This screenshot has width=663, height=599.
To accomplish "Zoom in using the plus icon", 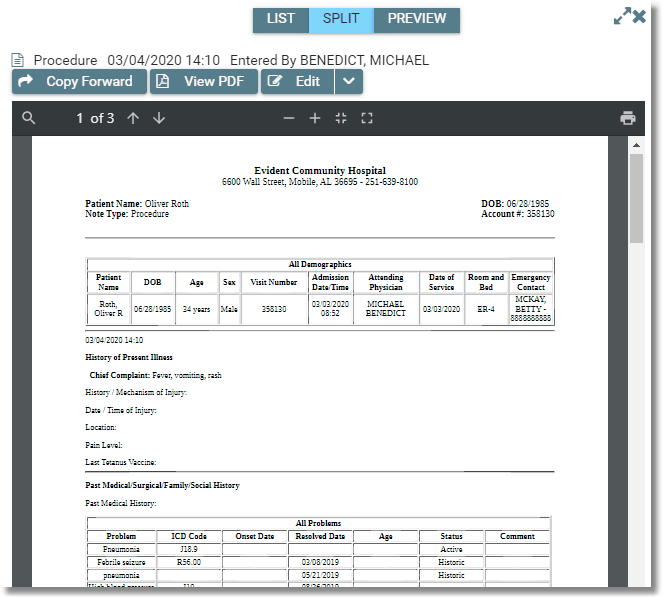I will [x=315, y=118].
